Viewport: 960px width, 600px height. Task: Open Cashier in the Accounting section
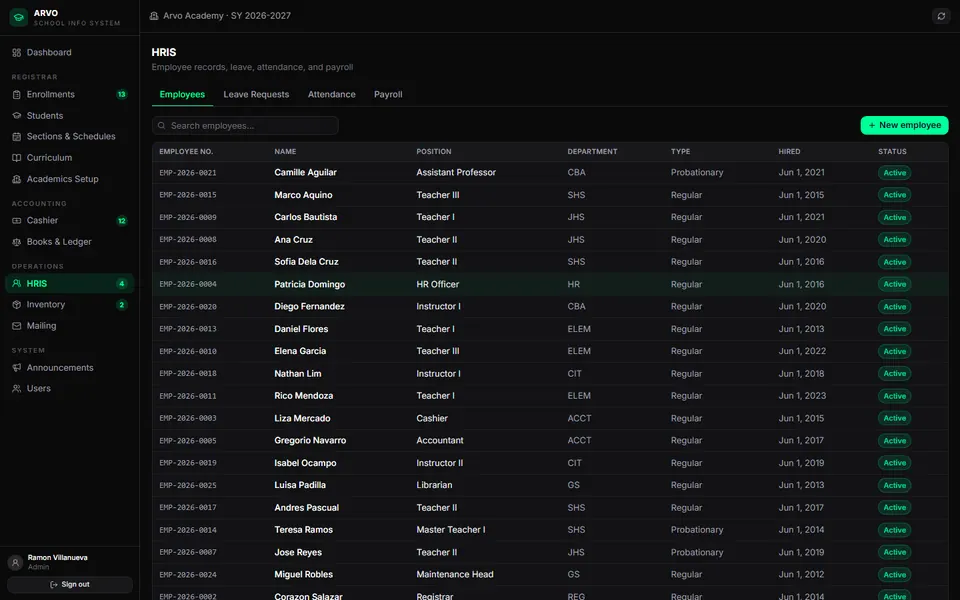tap(69, 220)
